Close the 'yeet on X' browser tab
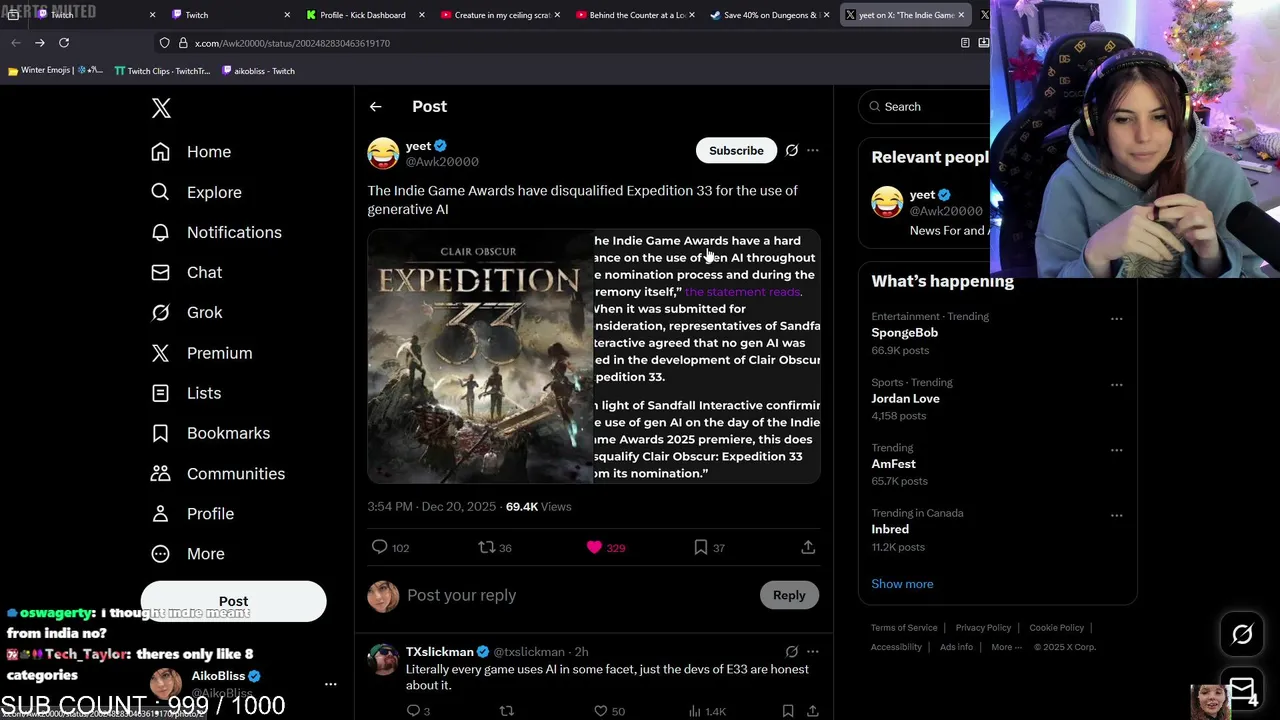The width and height of the screenshot is (1280, 720). click(x=962, y=15)
